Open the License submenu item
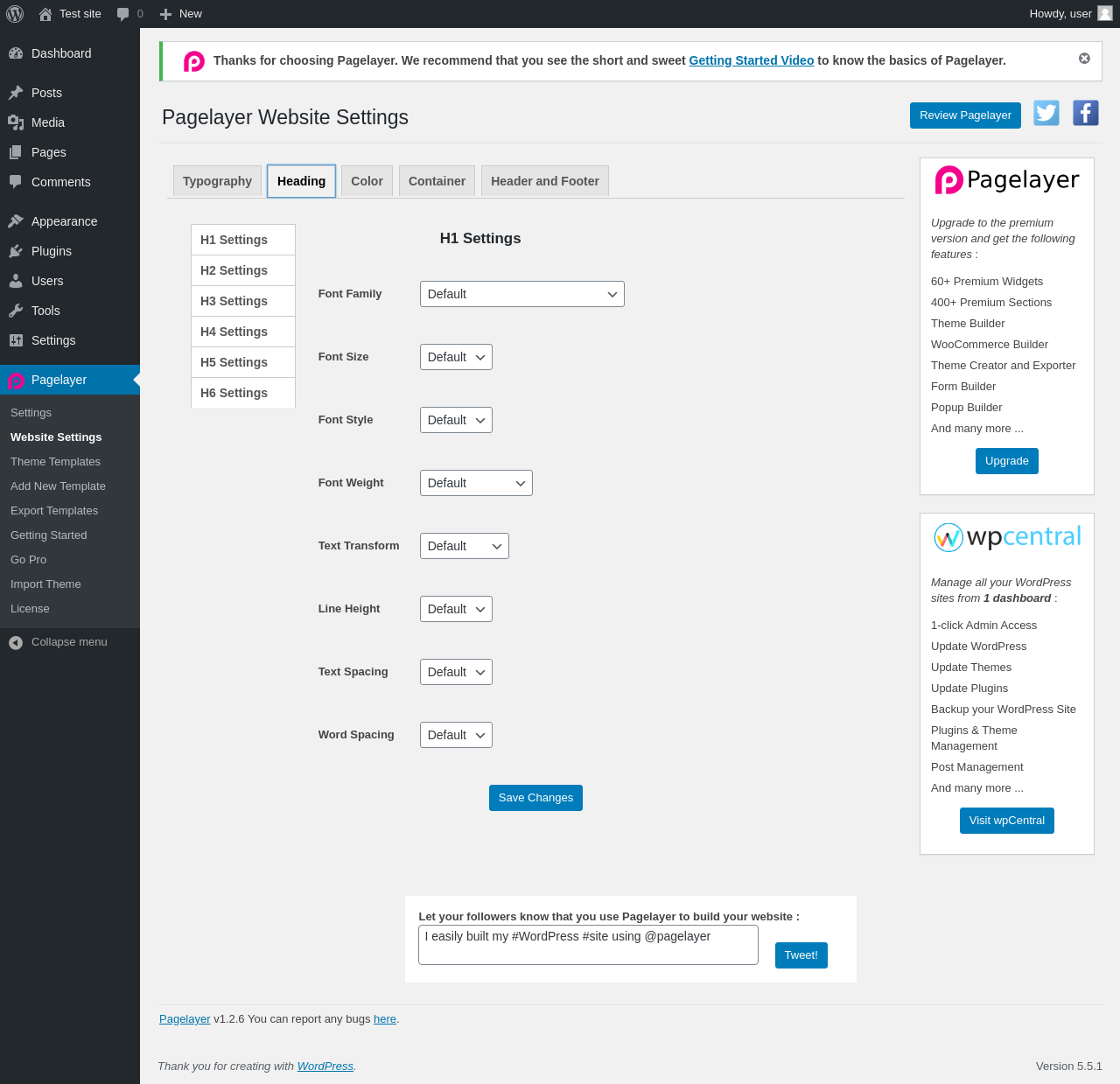 (x=30, y=609)
